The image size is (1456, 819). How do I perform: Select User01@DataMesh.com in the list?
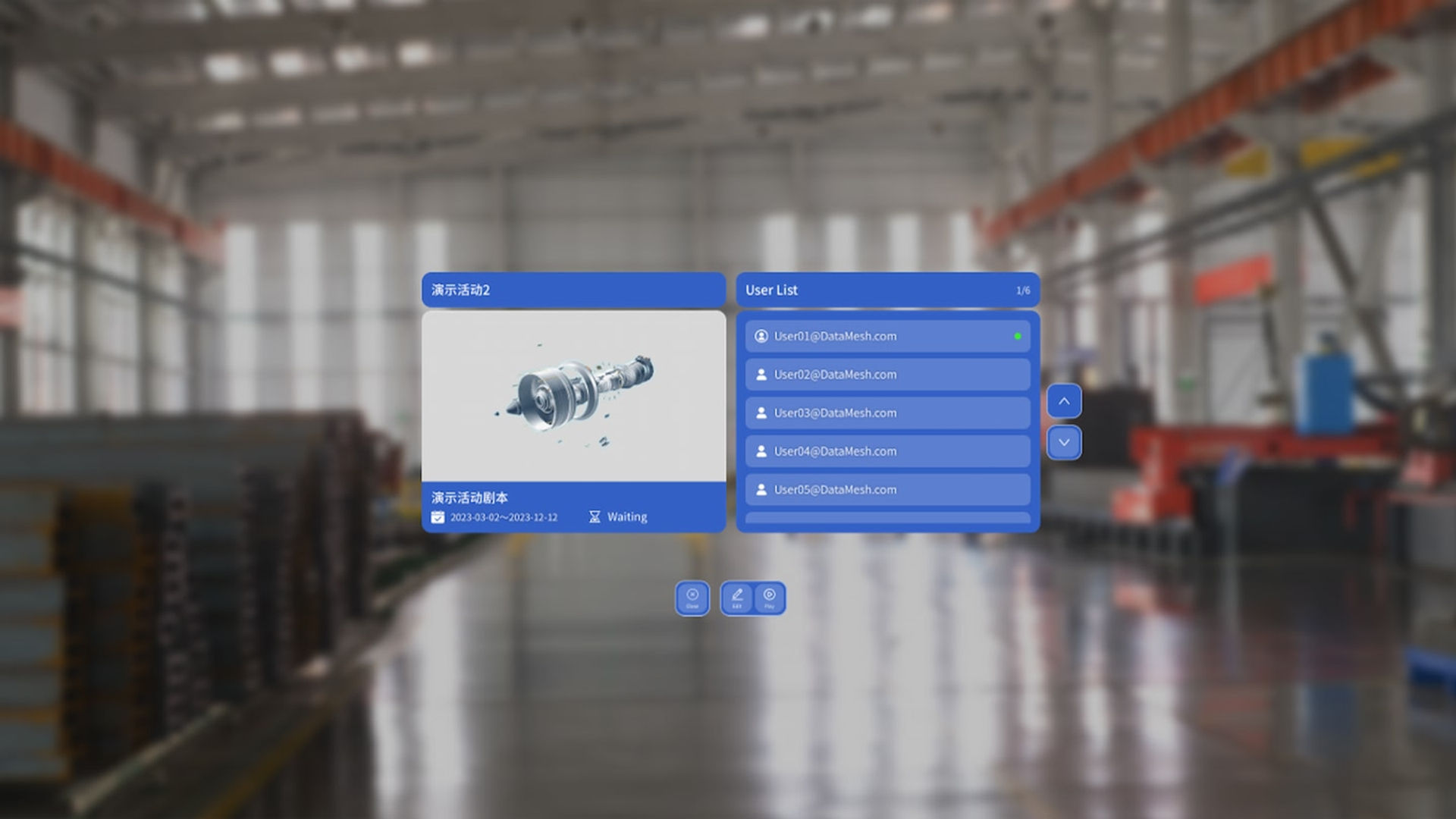(887, 336)
